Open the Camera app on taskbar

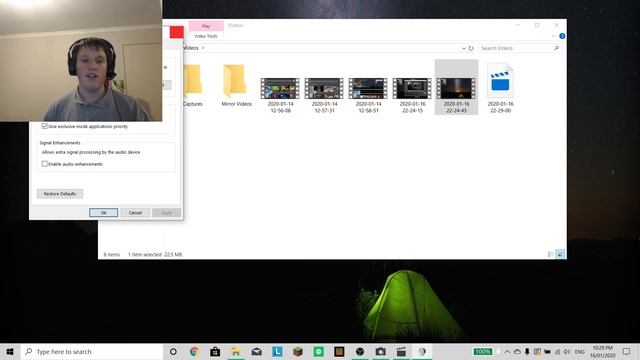tap(381, 351)
